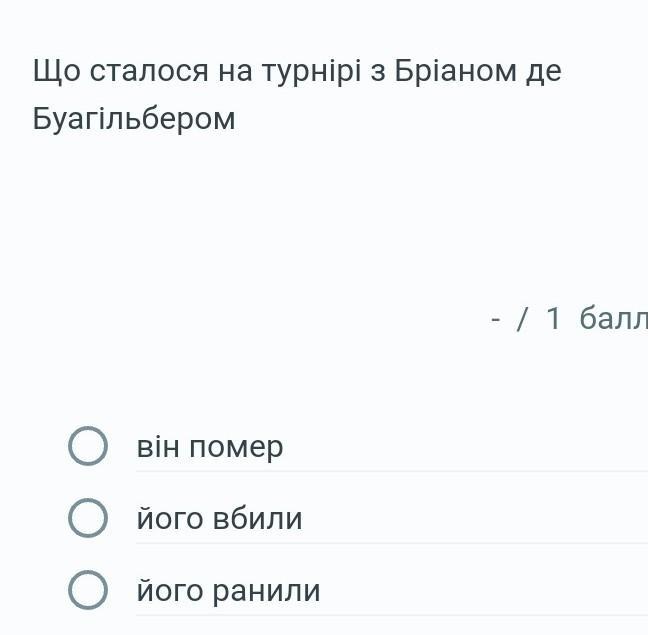Click the dash in the score indicator

coord(495,319)
